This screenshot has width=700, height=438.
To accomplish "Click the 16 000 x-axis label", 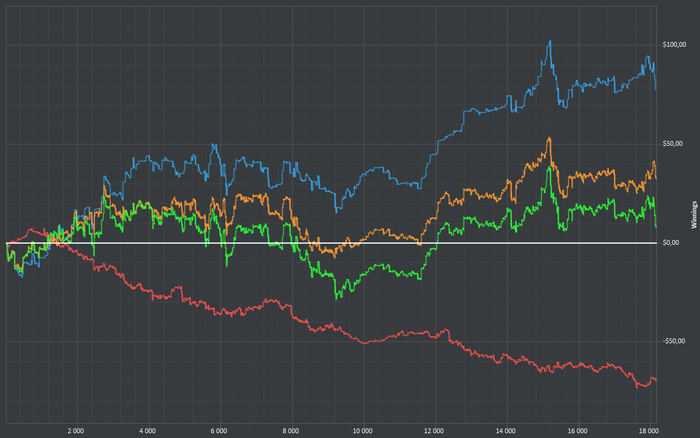I will (x=578, y=431).
